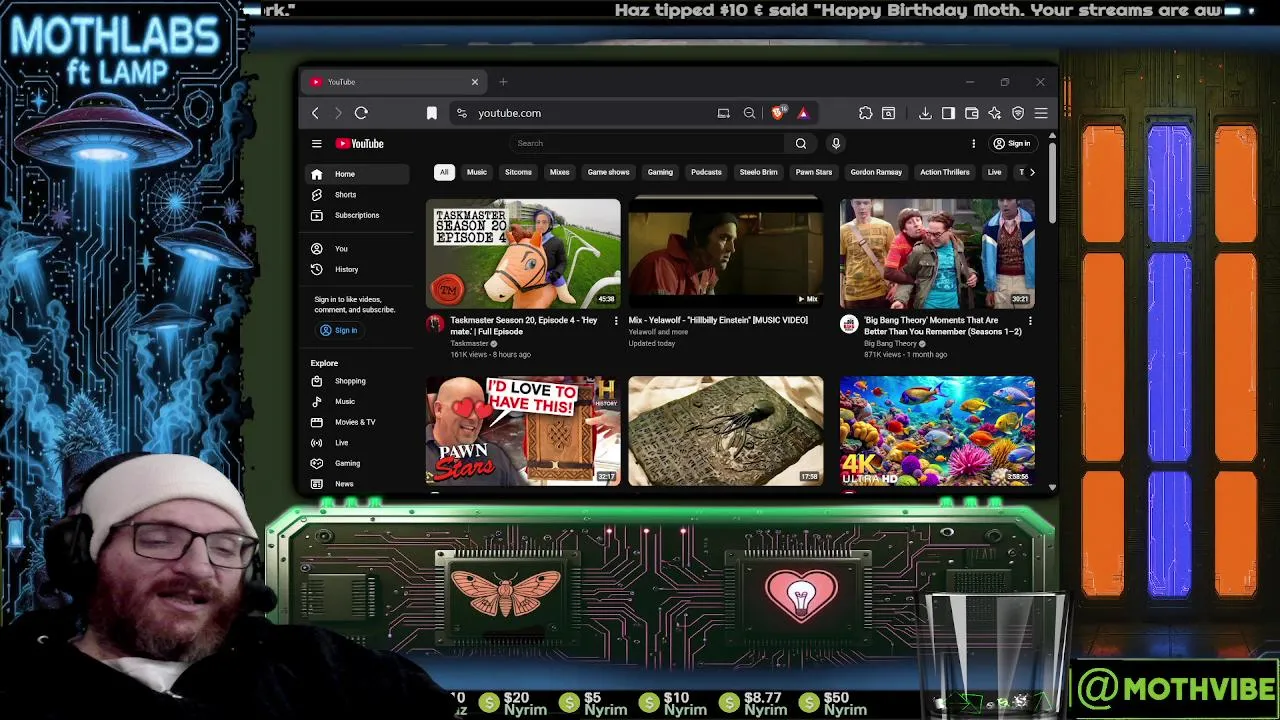
Task: Open the Big Bang Theory moments thumbnail
Action: pyautogui.click(x=937, y=253)
